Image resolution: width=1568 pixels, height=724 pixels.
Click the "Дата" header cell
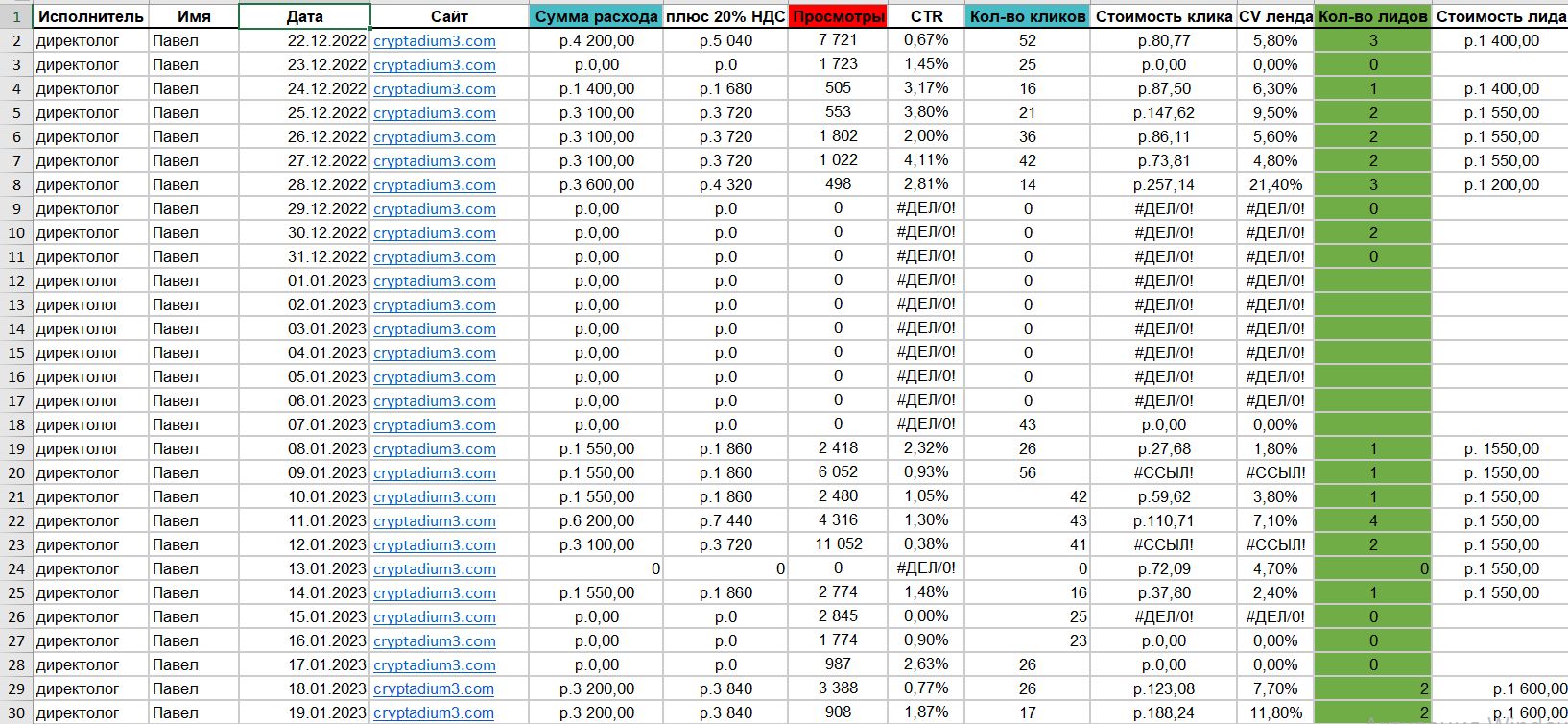tap(304, 16)
